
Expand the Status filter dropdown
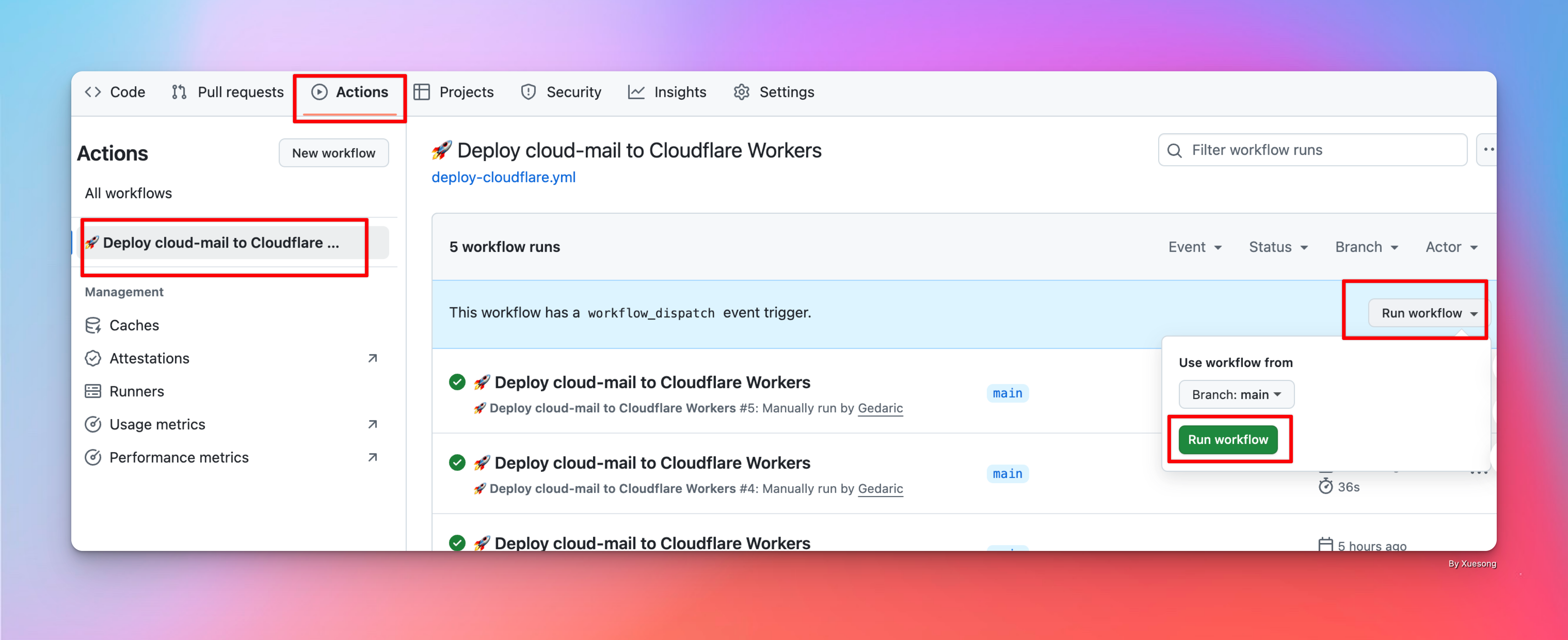coord(1278,247)
